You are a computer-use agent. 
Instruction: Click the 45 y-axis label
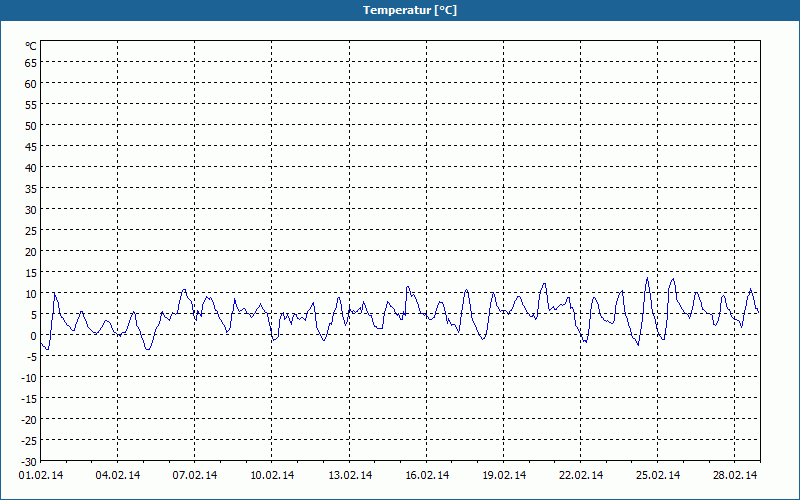[x=31, y=147]
